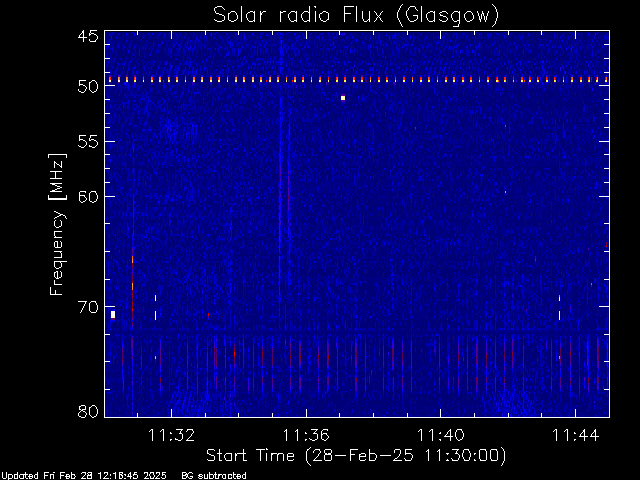Click the white square marker near 51 MHz
The width and height of the screenshot is (640, 480).
pyautogui.click(x=343, y=98)
